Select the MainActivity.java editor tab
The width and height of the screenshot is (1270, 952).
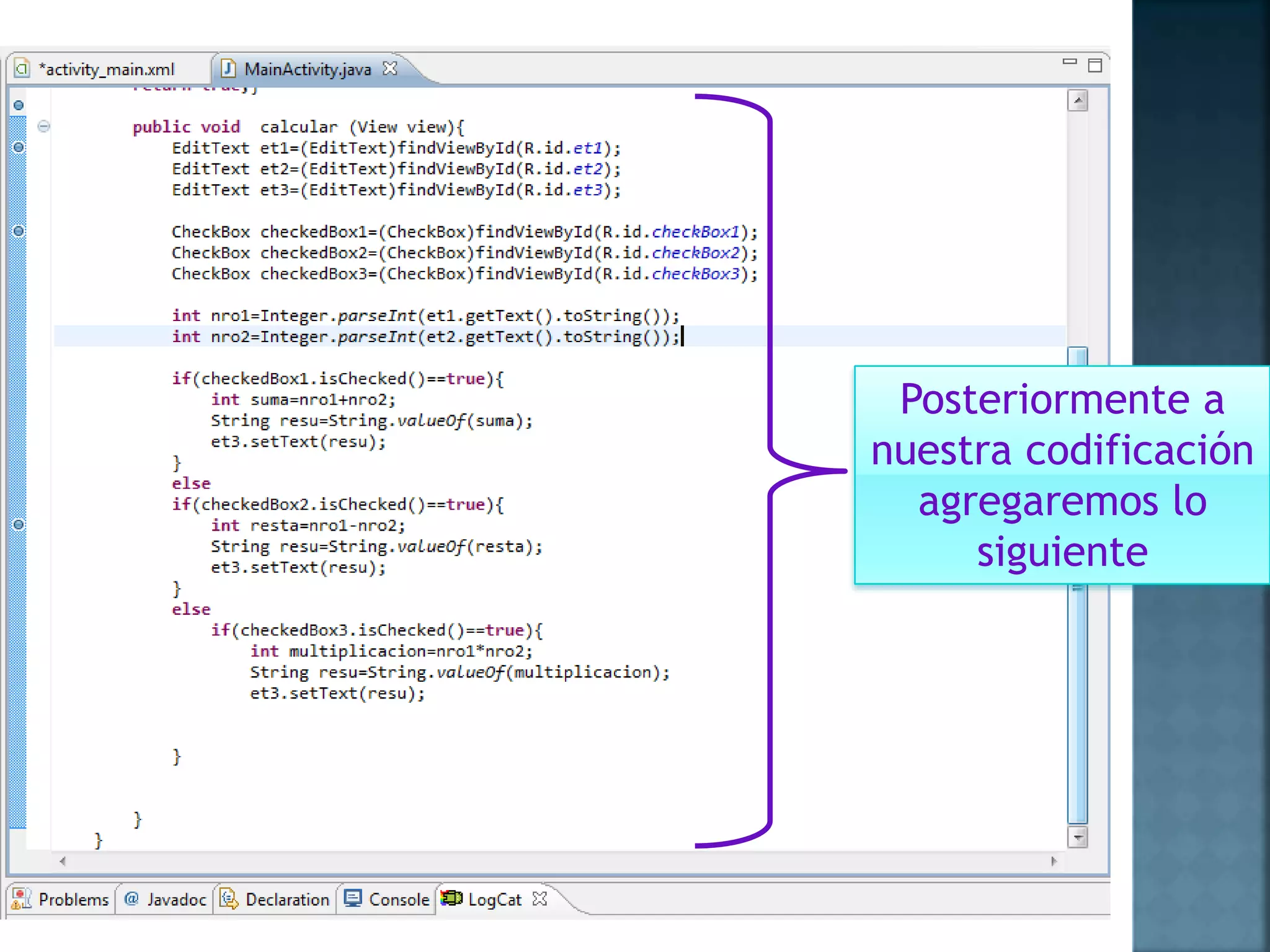pyautogui.click(x=307, y=69)
